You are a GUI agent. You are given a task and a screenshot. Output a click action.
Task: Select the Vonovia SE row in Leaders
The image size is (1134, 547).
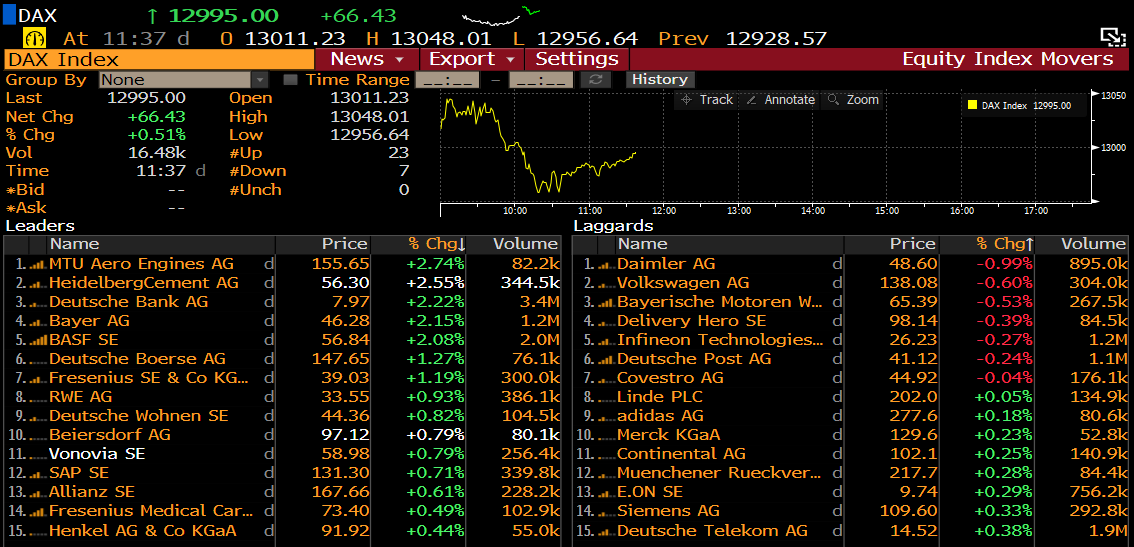pyautogui.click(x=282, y=454)
